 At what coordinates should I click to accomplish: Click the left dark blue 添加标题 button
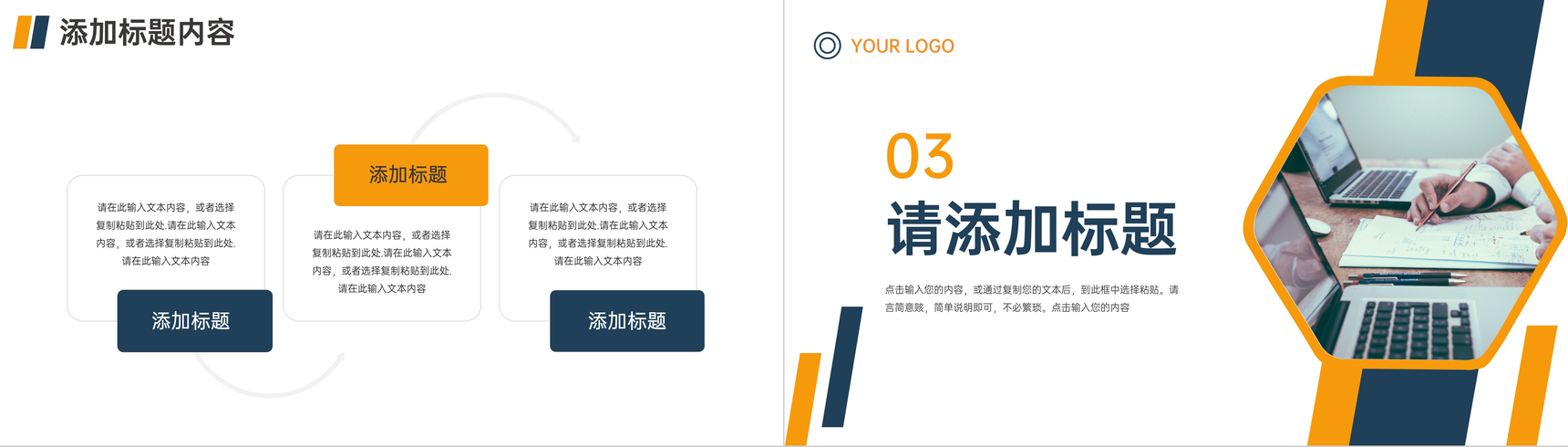click(x=195, y=321)
